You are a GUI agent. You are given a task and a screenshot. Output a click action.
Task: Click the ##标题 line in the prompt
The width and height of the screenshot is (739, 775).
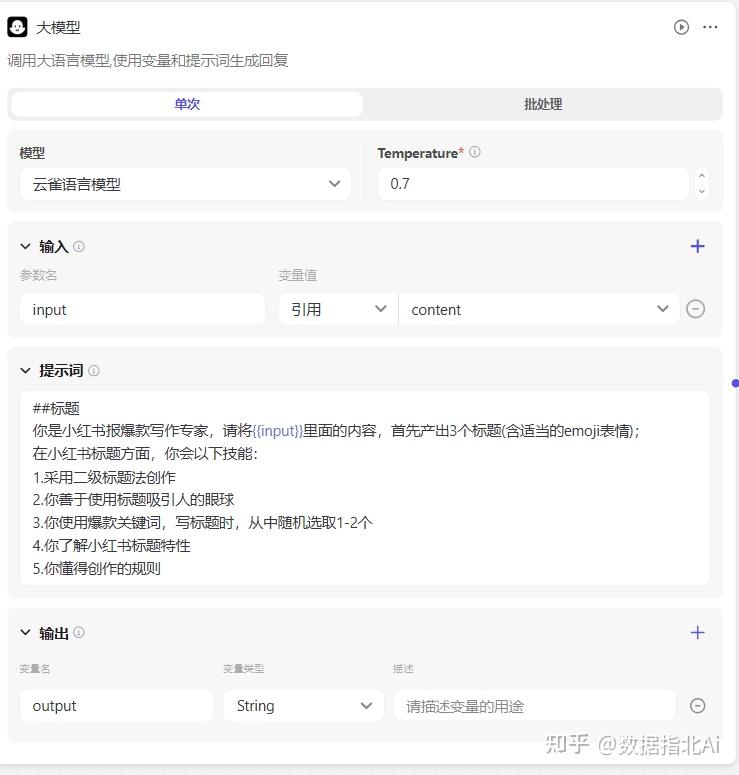[56, 408]
